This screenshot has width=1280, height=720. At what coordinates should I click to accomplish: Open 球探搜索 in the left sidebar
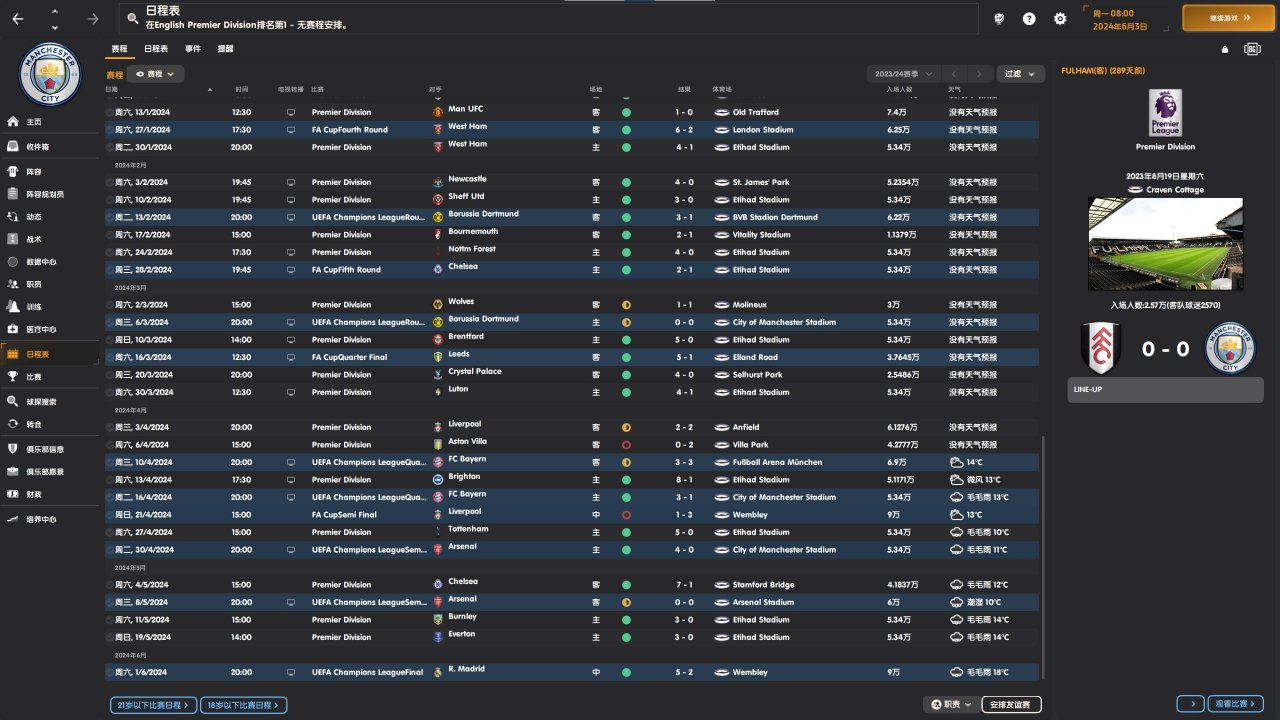(x=50, y=401)
